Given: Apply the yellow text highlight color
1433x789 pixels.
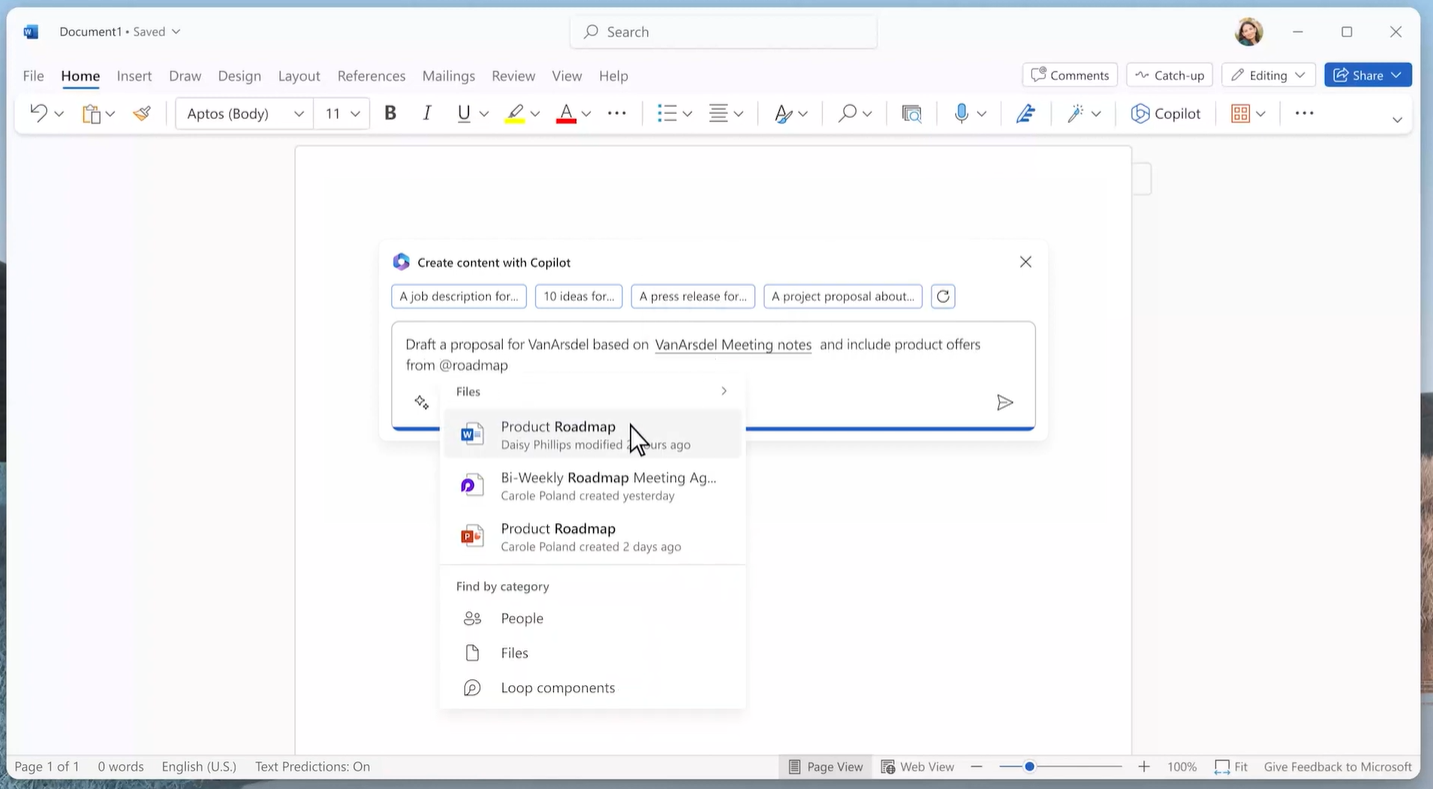Looking at the screenshot, I should [514, 114].
